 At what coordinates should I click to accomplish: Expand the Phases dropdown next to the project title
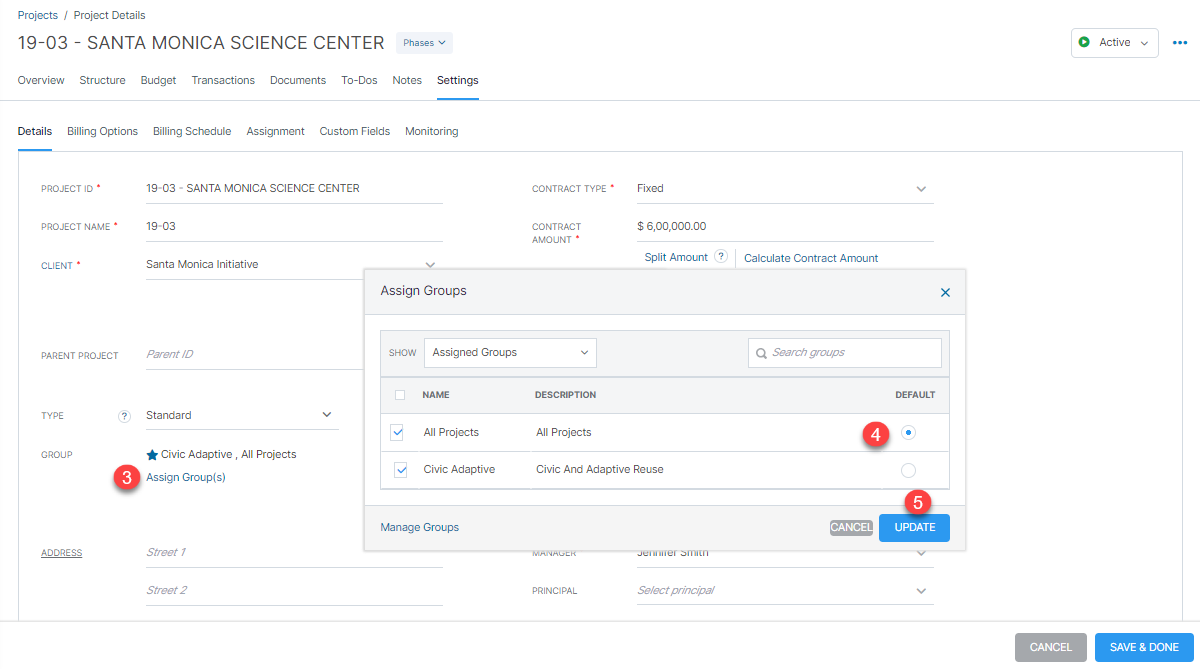click(x=423, y=42)
